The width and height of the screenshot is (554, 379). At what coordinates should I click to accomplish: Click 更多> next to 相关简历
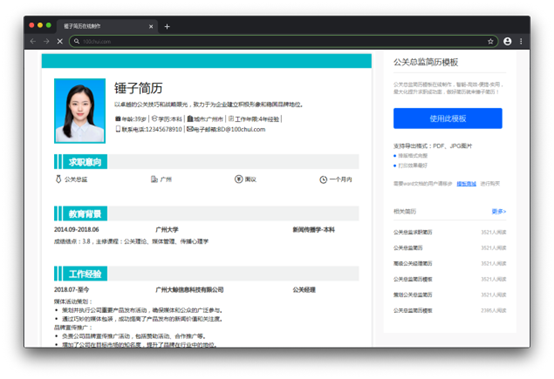(x=499, y=211)
